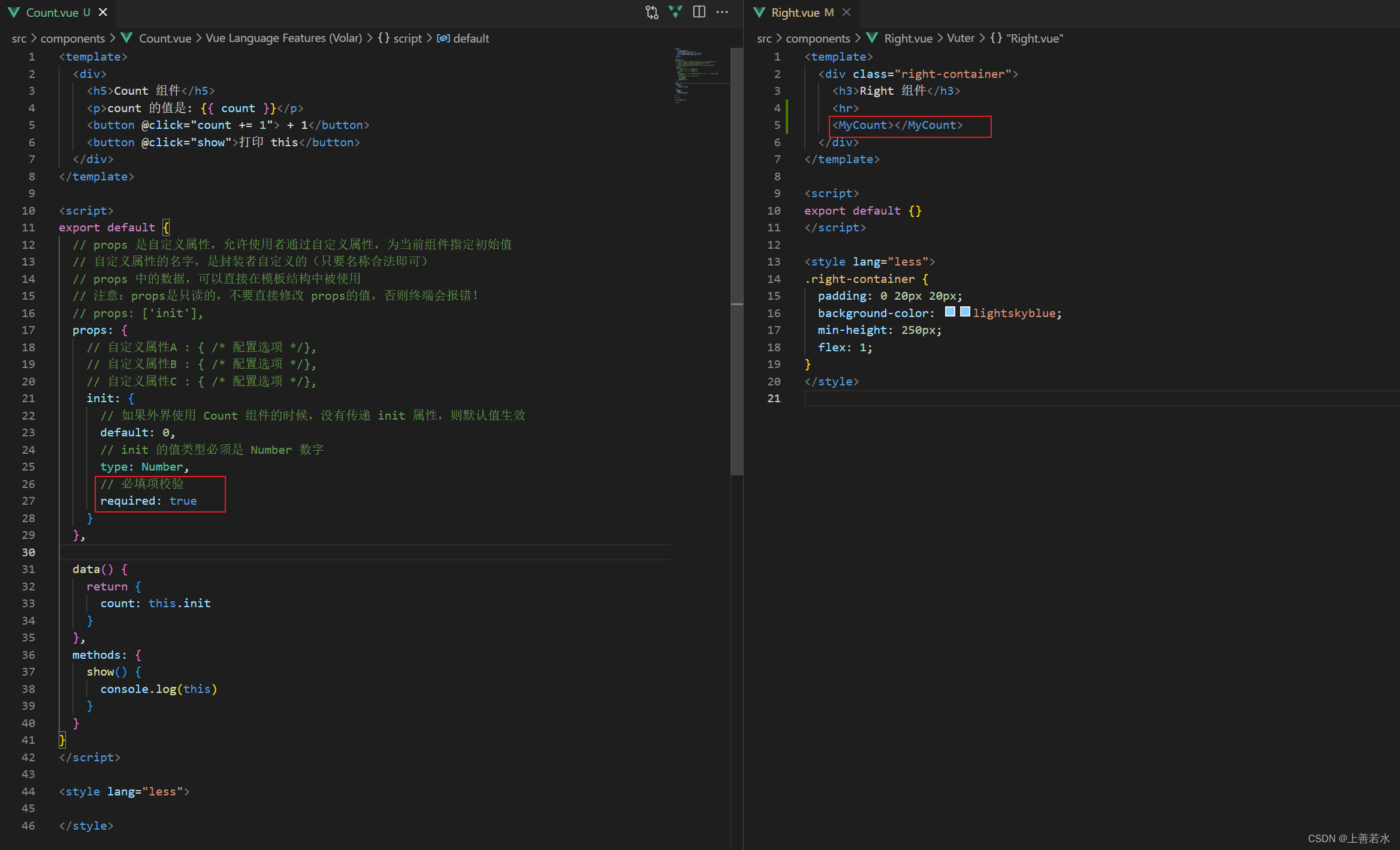
Task: Open the components breadcrumb in left editor
Action: tap(73, 38)
